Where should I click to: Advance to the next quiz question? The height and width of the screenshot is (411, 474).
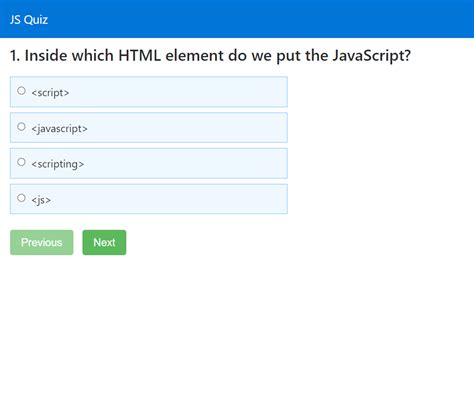click(x=104, y=242)
